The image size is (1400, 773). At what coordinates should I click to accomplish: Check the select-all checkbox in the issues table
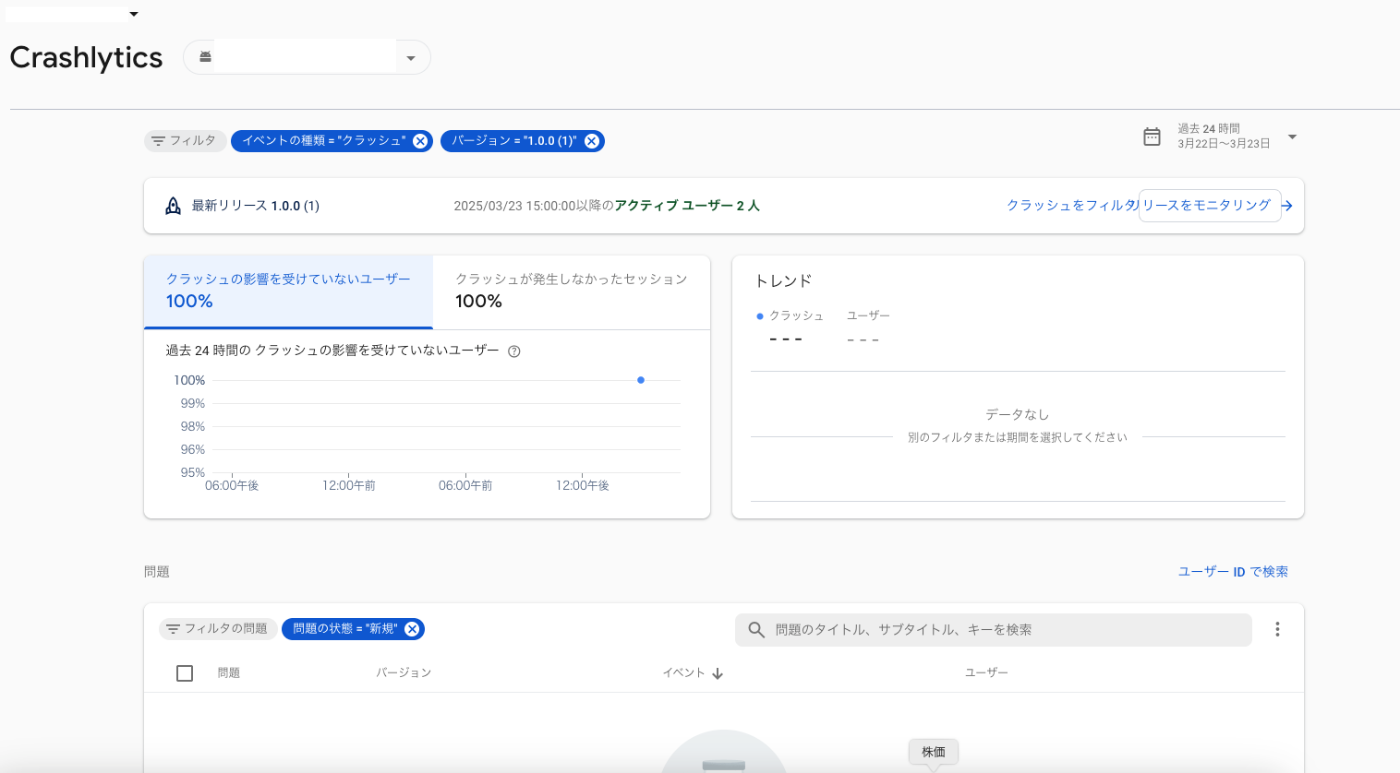[x=184, y=672]
